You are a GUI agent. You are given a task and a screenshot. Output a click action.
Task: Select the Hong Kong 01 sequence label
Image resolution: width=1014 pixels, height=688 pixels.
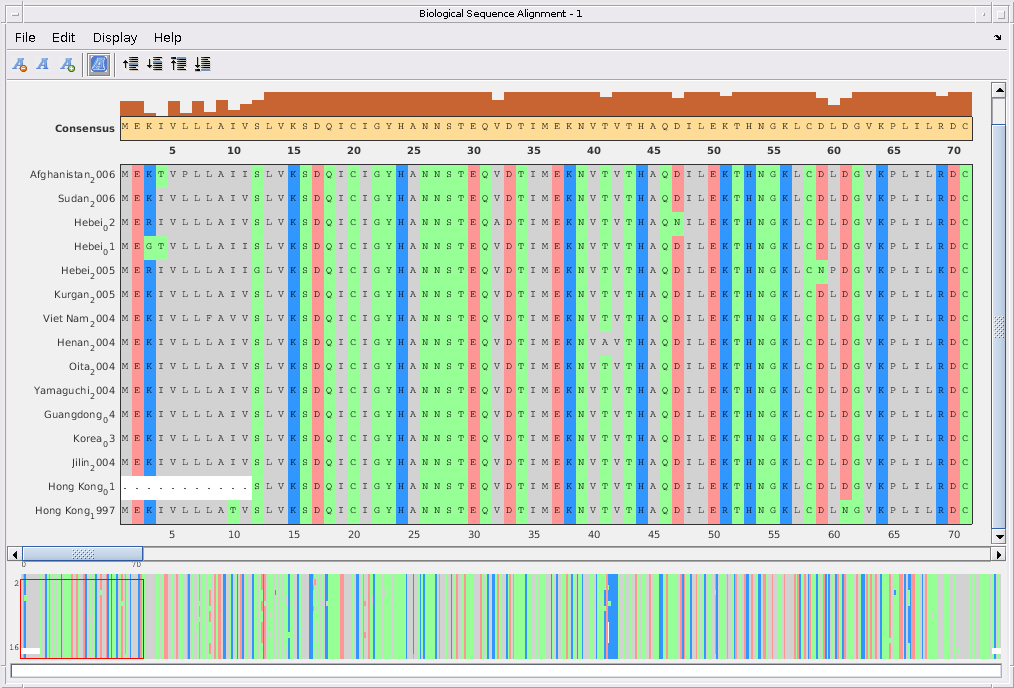click(81, 486)
